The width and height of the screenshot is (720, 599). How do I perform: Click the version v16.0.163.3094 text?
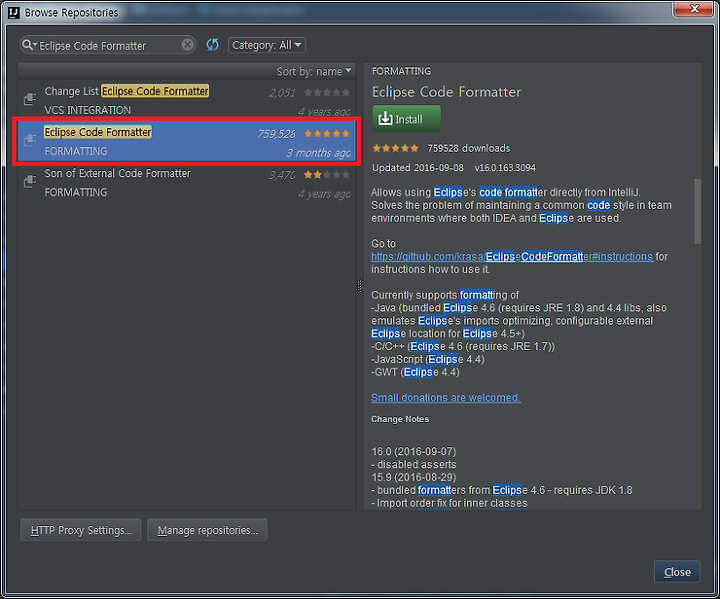[505, 168]
